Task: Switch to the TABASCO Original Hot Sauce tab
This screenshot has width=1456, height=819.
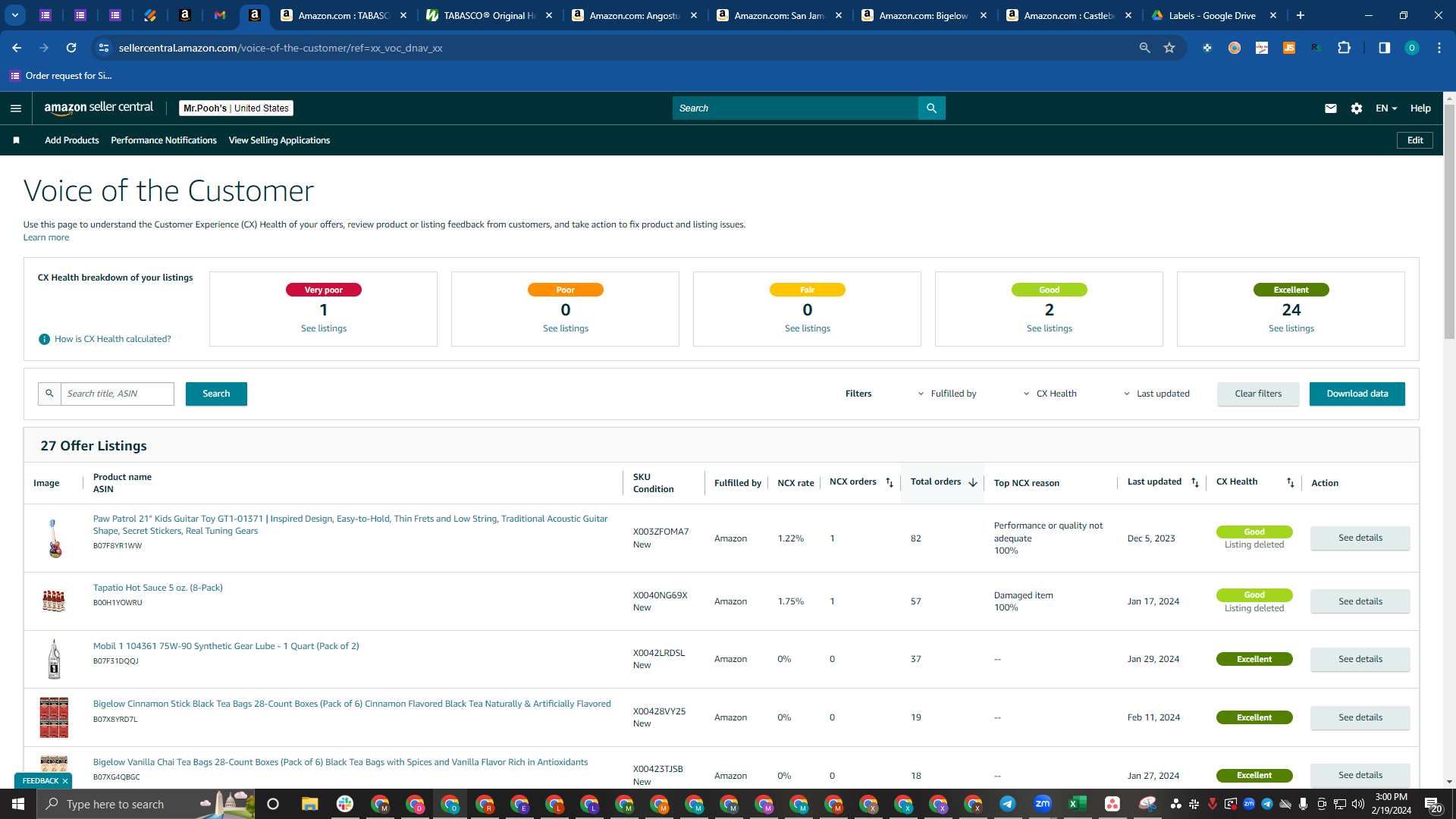Action: (x=488, y=15)
